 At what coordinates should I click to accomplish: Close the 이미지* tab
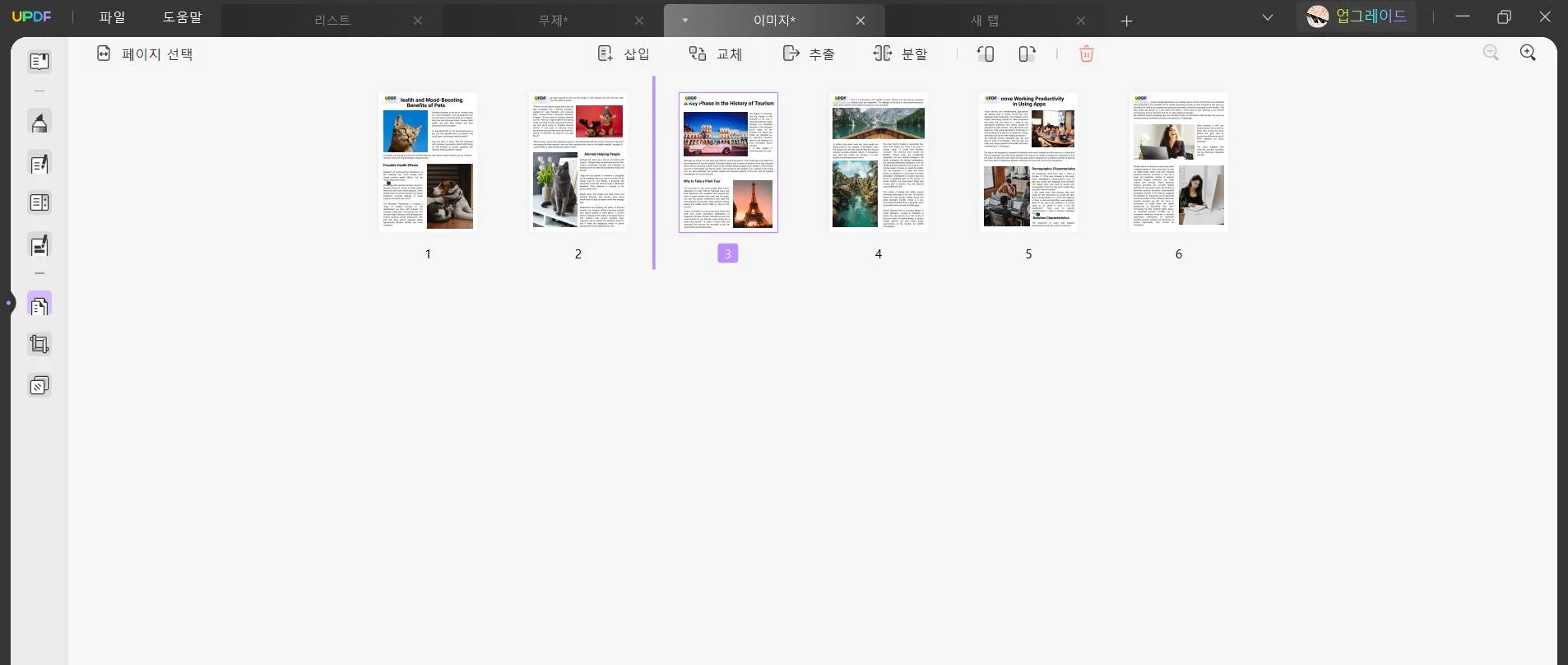point(861,21)
